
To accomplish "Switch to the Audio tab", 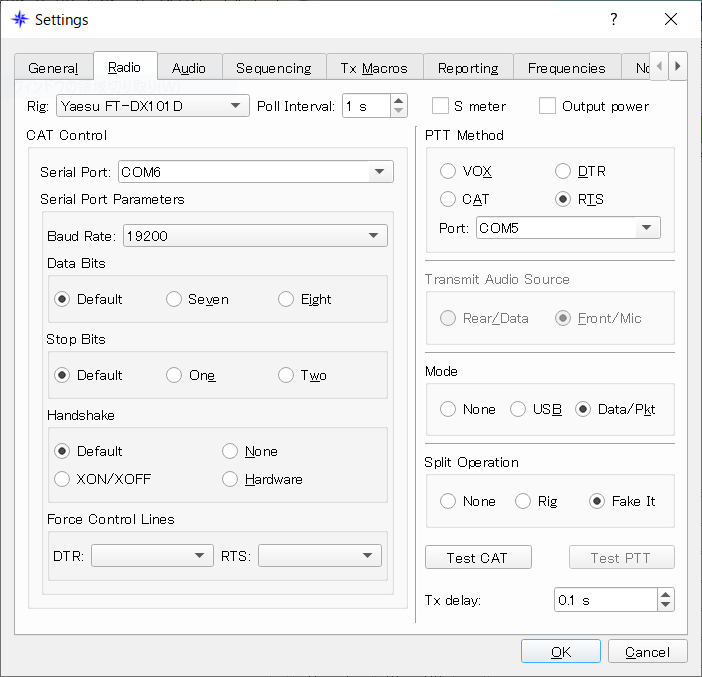I will (188, 68).
